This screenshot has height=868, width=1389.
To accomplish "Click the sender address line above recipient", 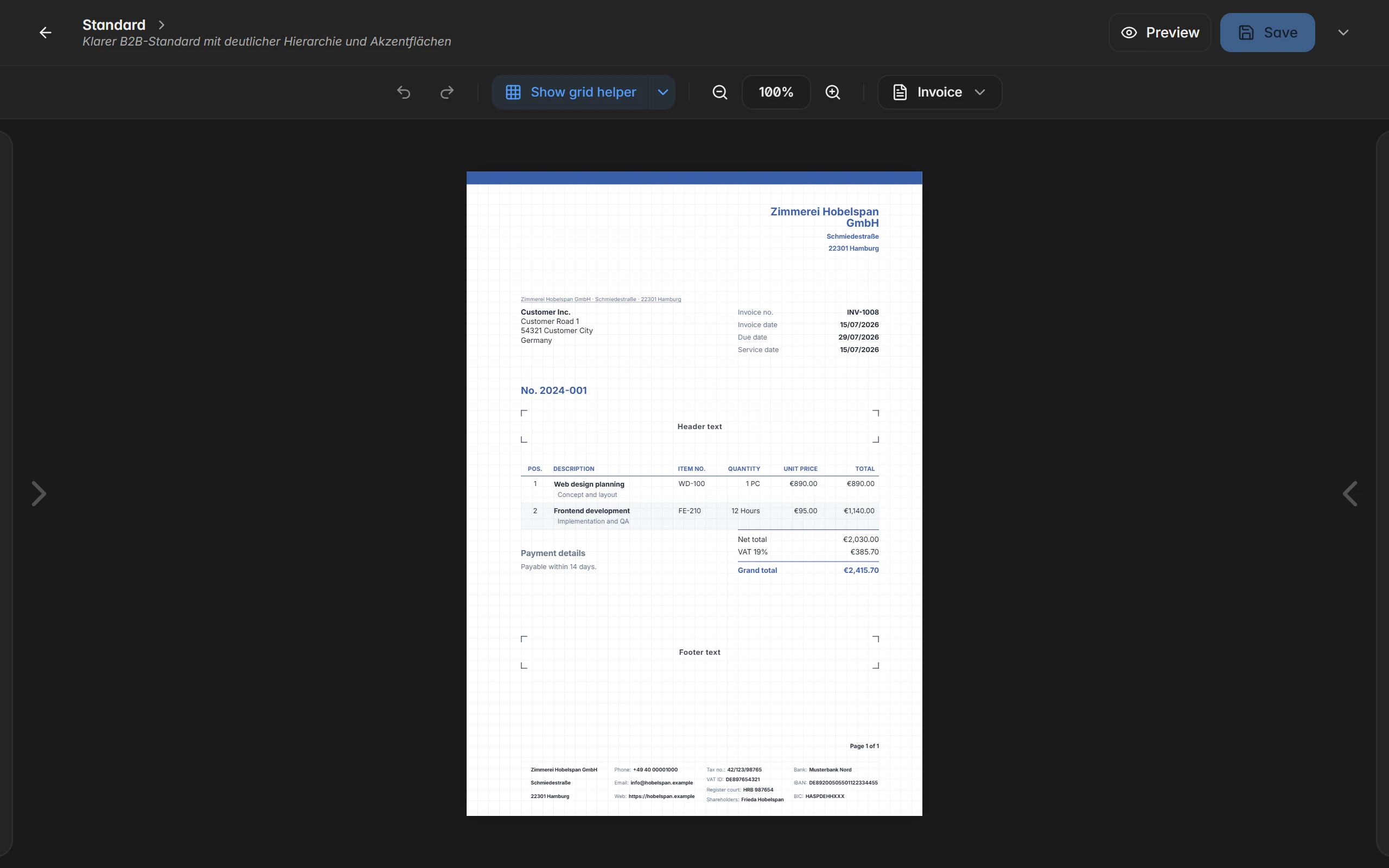I will tap(601, 299).
